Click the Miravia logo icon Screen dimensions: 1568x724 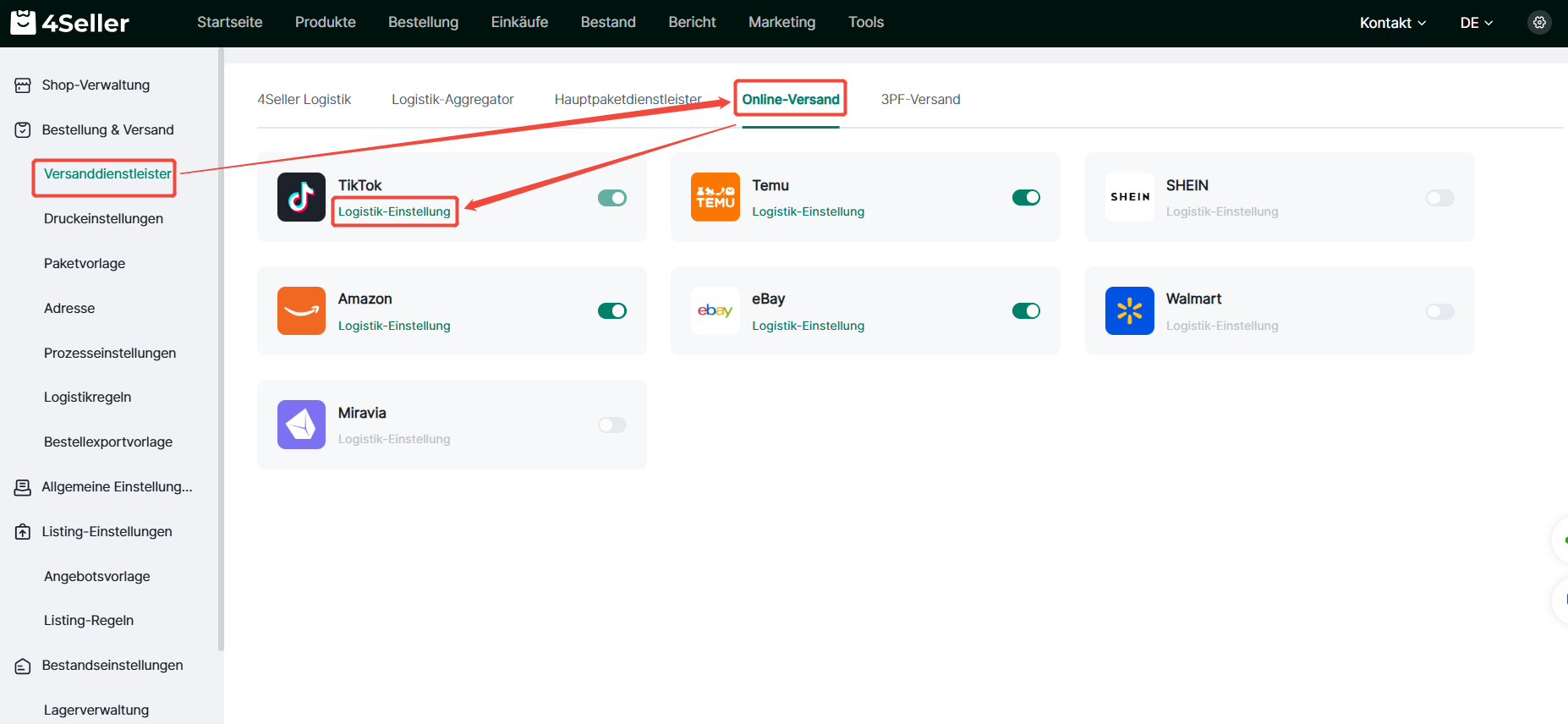pyautogui.click(x=301, y=425)
